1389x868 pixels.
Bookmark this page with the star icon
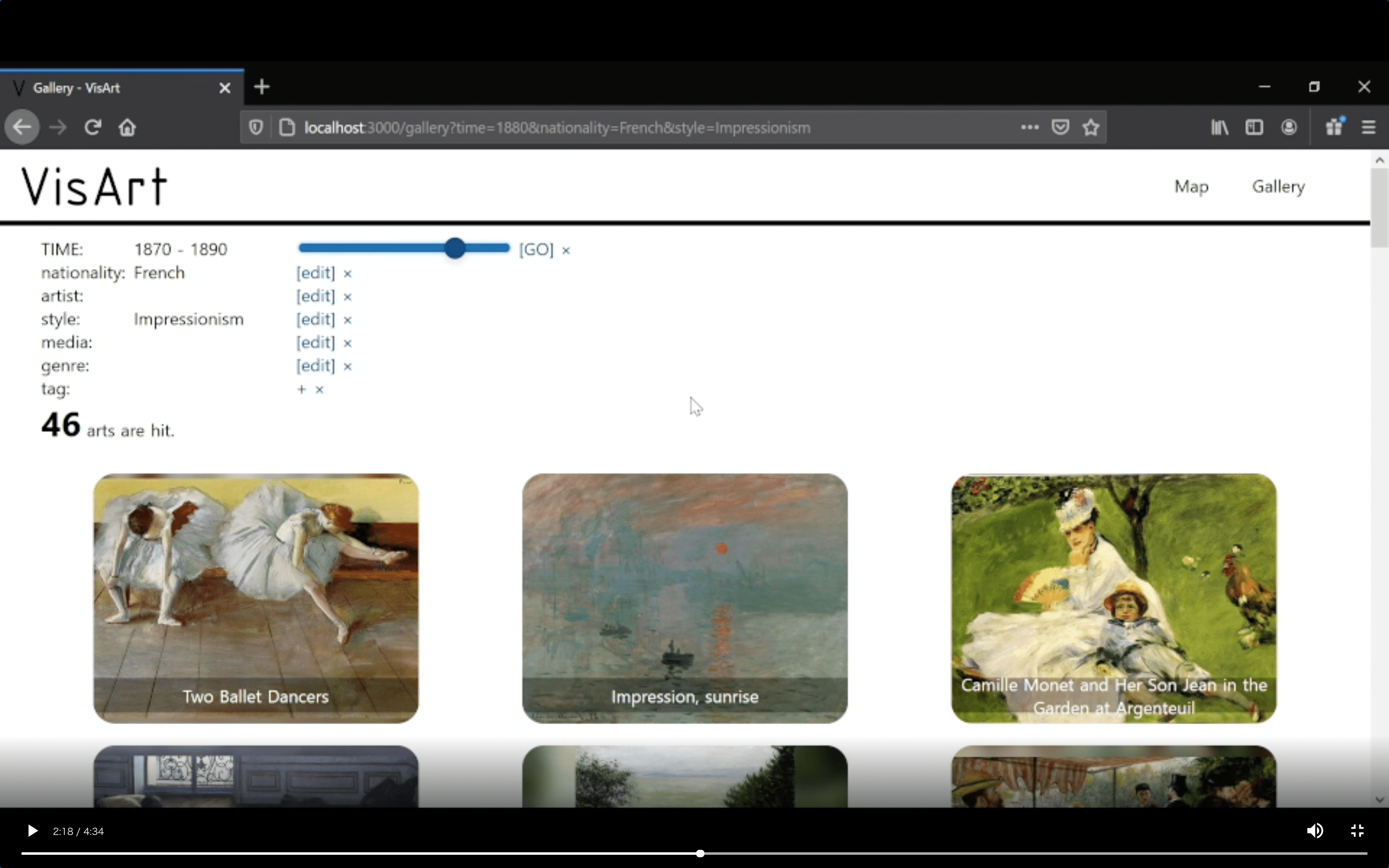(1091, 127)
